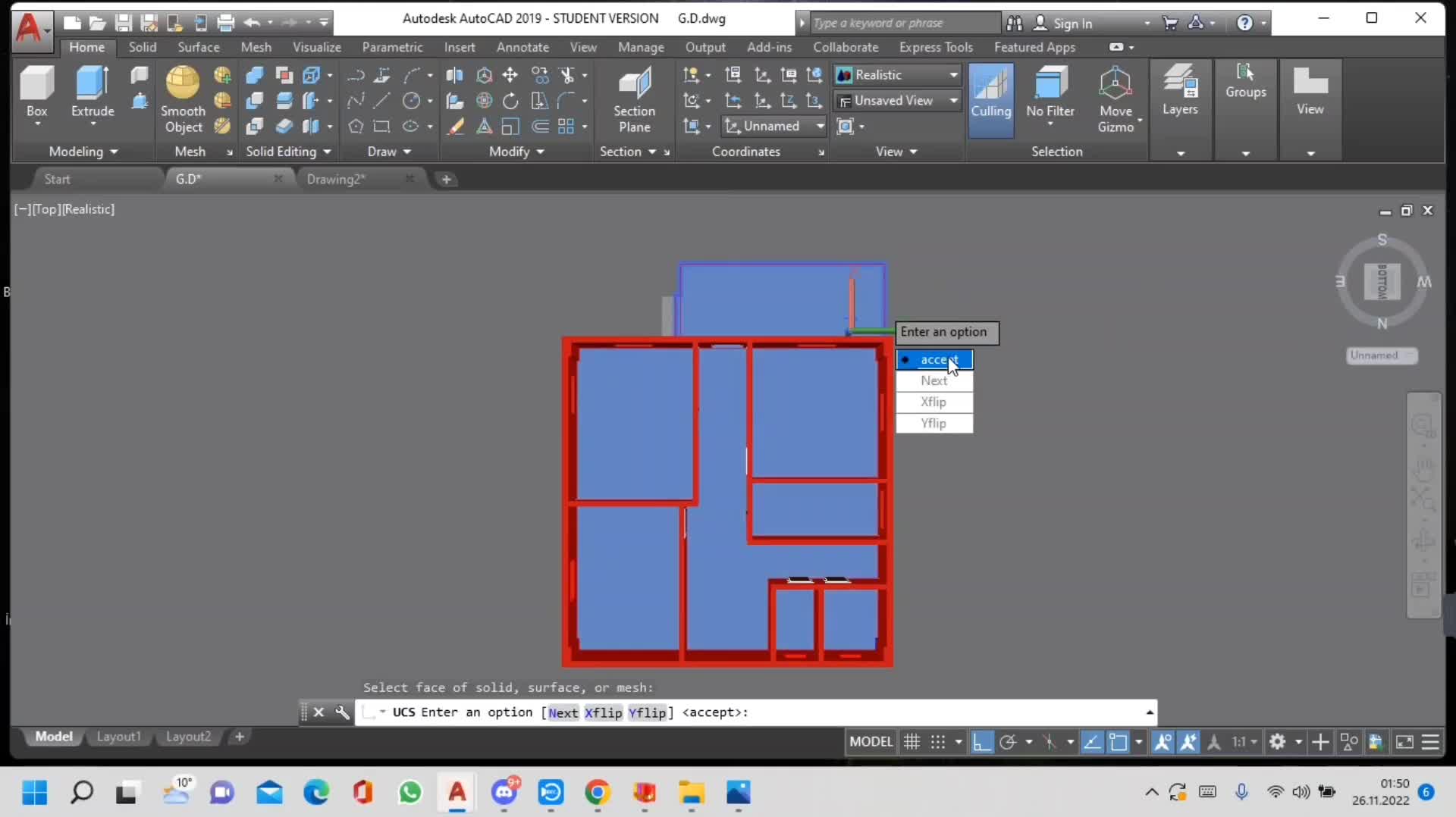Toggle grid display in status bar
Image resolution: width=1456 pixels, height=817 pixels.
(912, 742)
